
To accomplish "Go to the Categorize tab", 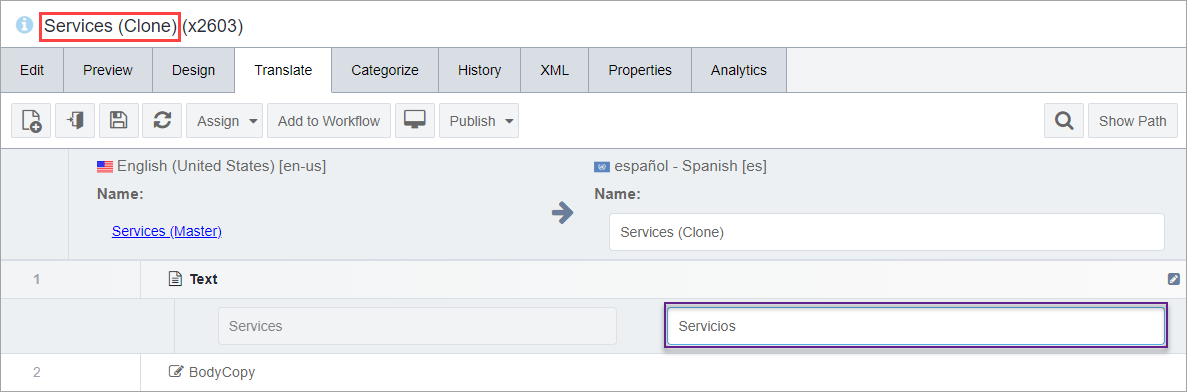I will 385,70.
